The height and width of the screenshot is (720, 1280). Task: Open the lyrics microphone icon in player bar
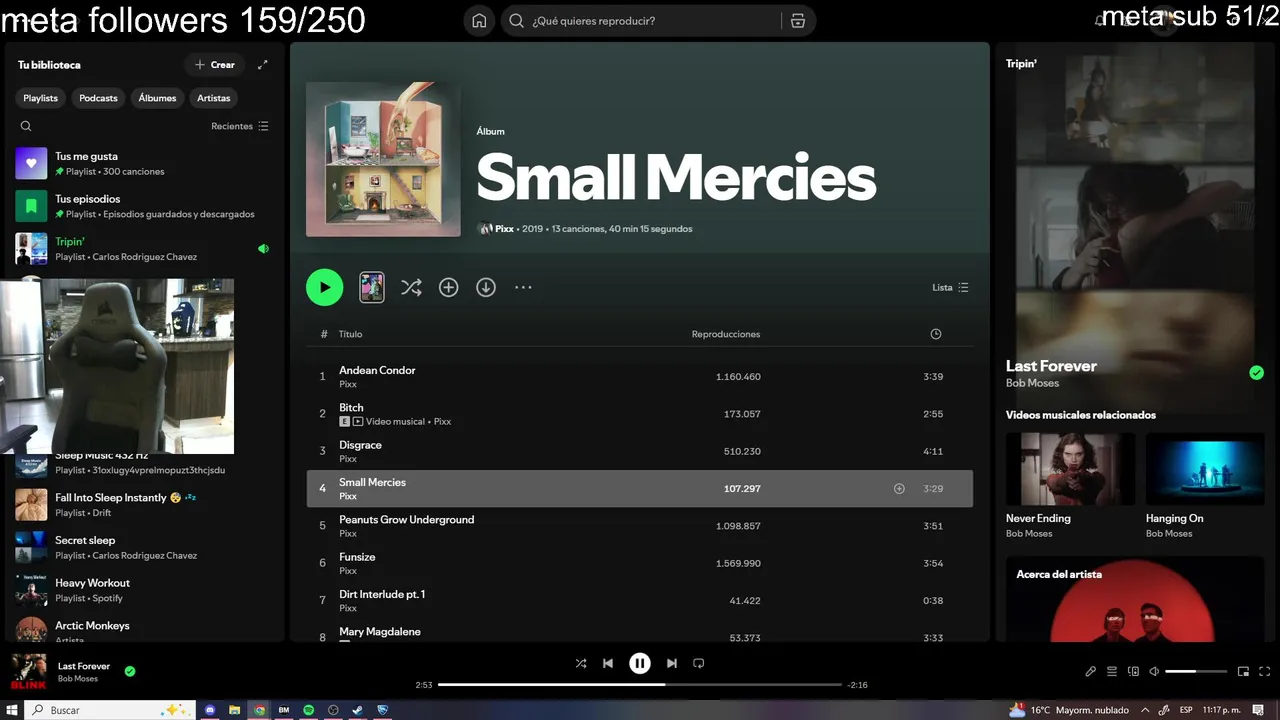1091,672
